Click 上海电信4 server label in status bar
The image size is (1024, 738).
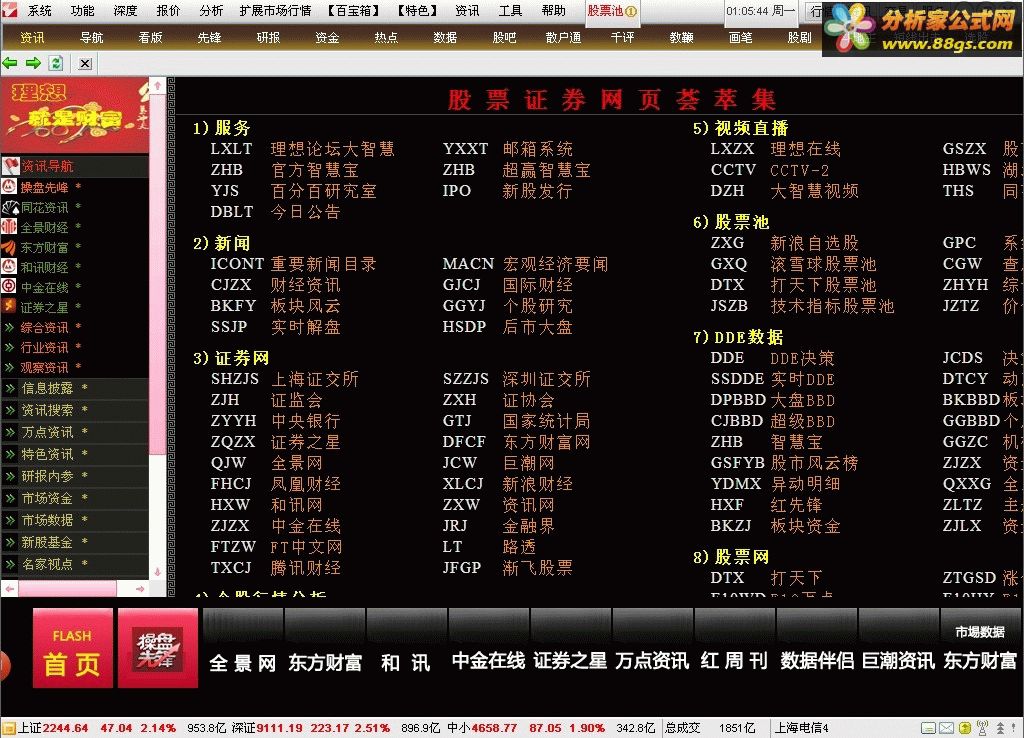point(801,728)
